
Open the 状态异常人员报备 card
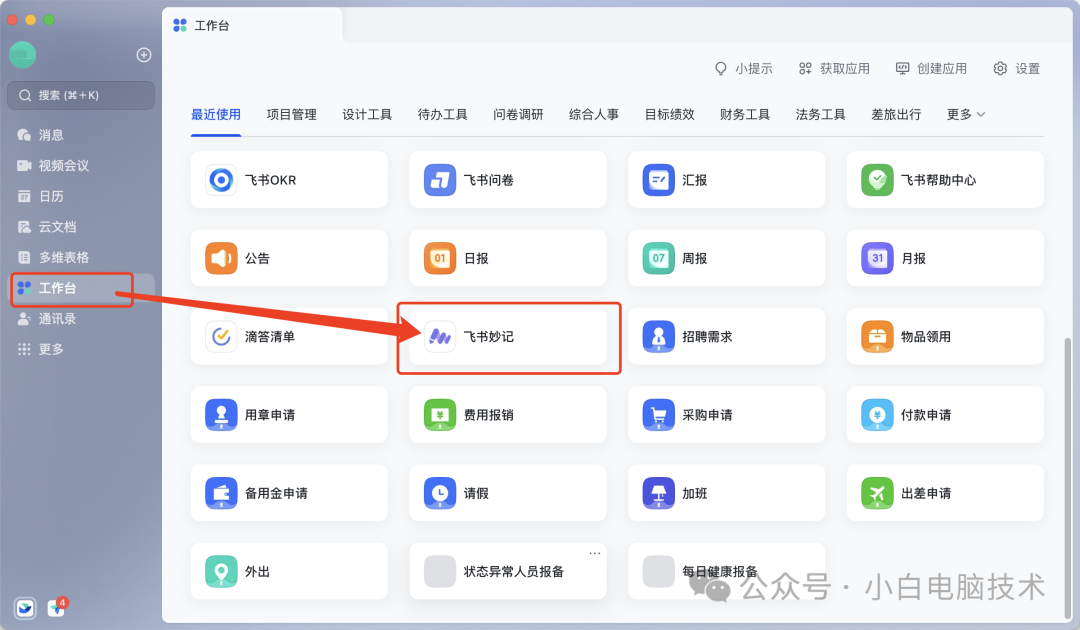[508, 571]
